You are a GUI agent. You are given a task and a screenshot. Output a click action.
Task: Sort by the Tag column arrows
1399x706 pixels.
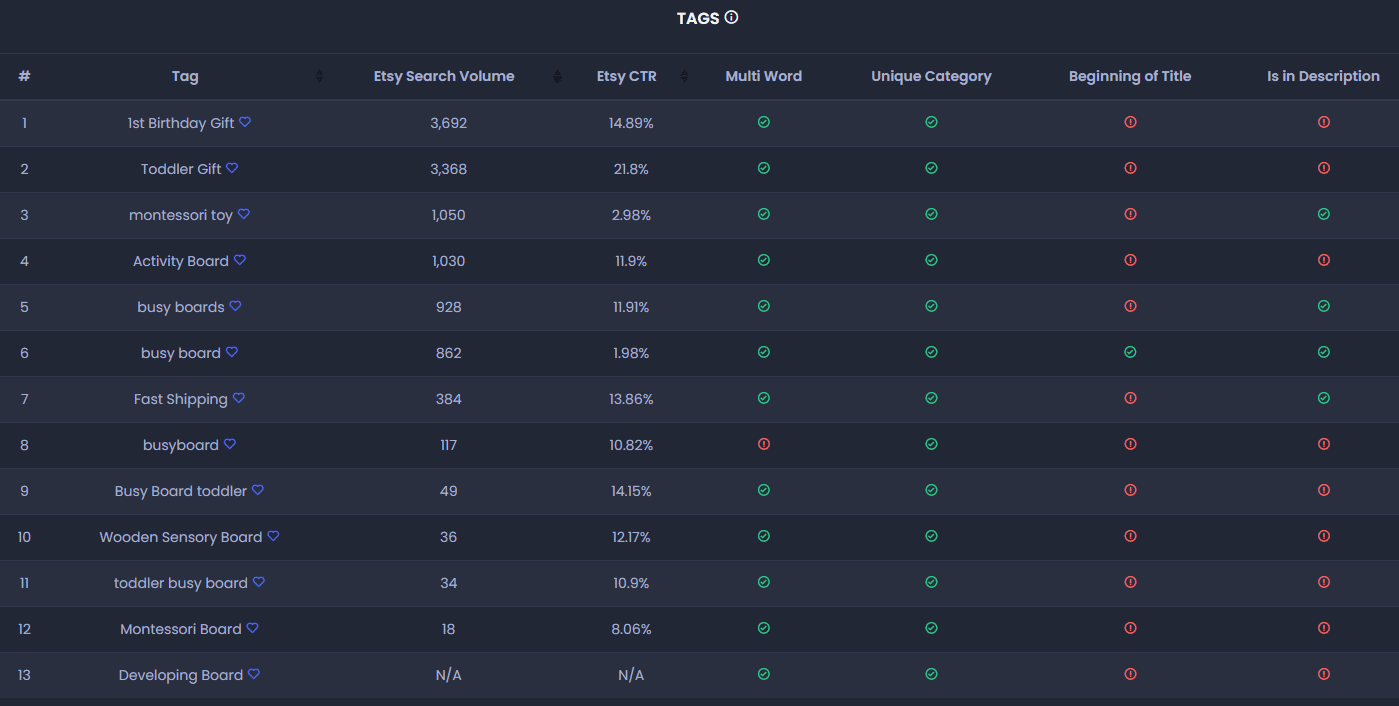[x=320, y=76]
